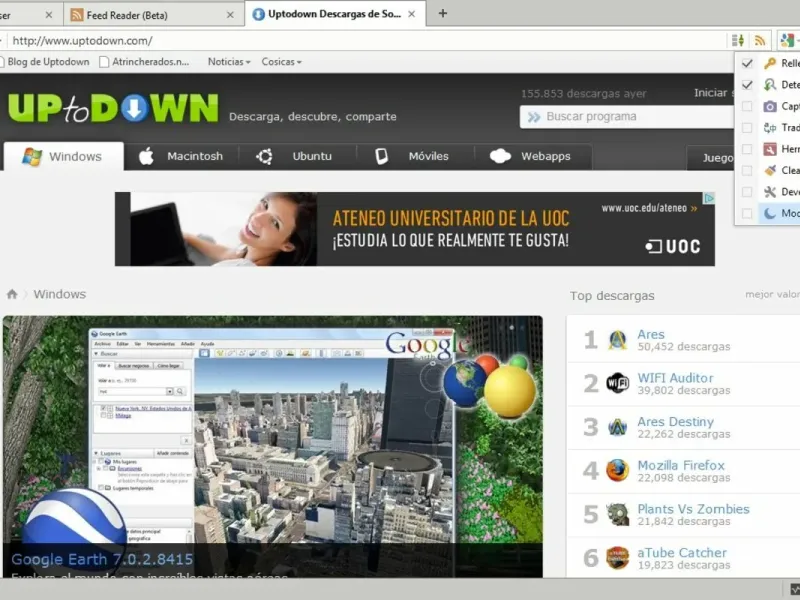Screen dimensions: 800x600
Task: Click the Ares download link
Action: point(651,334)
